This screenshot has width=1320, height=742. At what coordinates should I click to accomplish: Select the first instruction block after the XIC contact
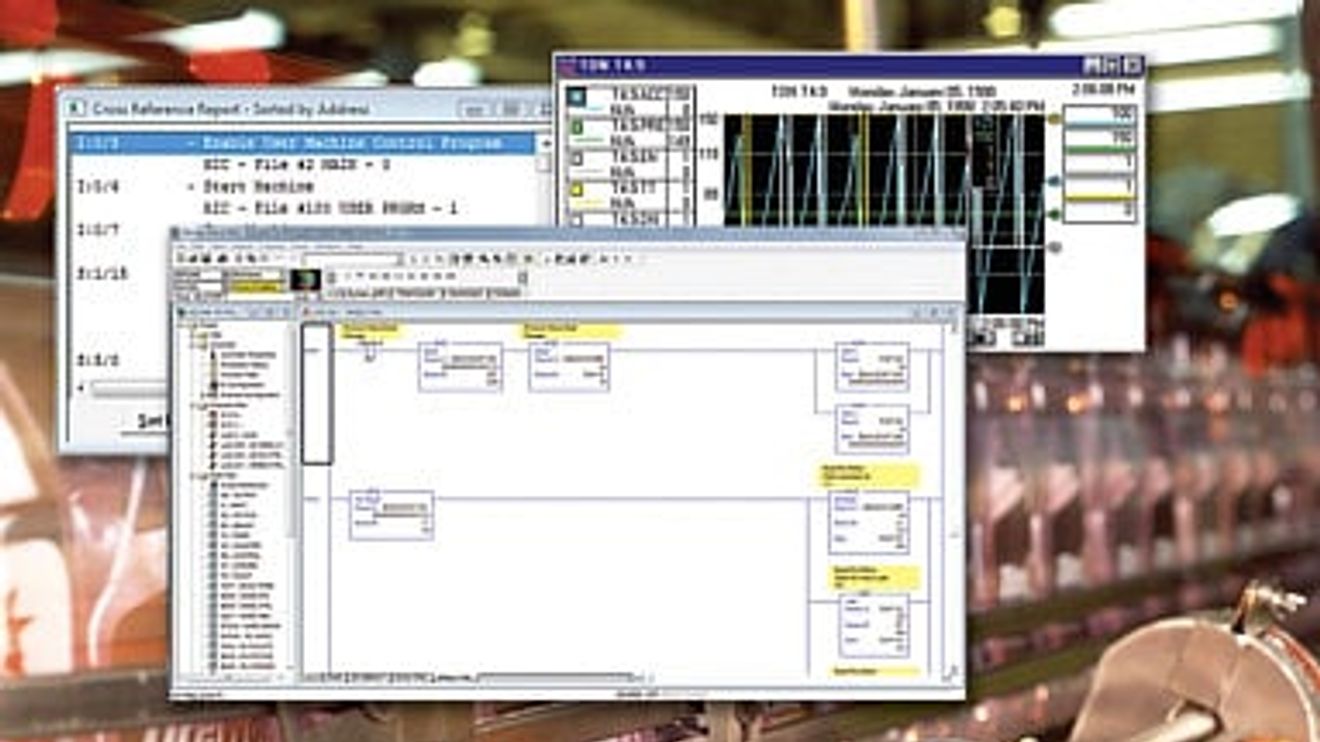coord(460,367)
